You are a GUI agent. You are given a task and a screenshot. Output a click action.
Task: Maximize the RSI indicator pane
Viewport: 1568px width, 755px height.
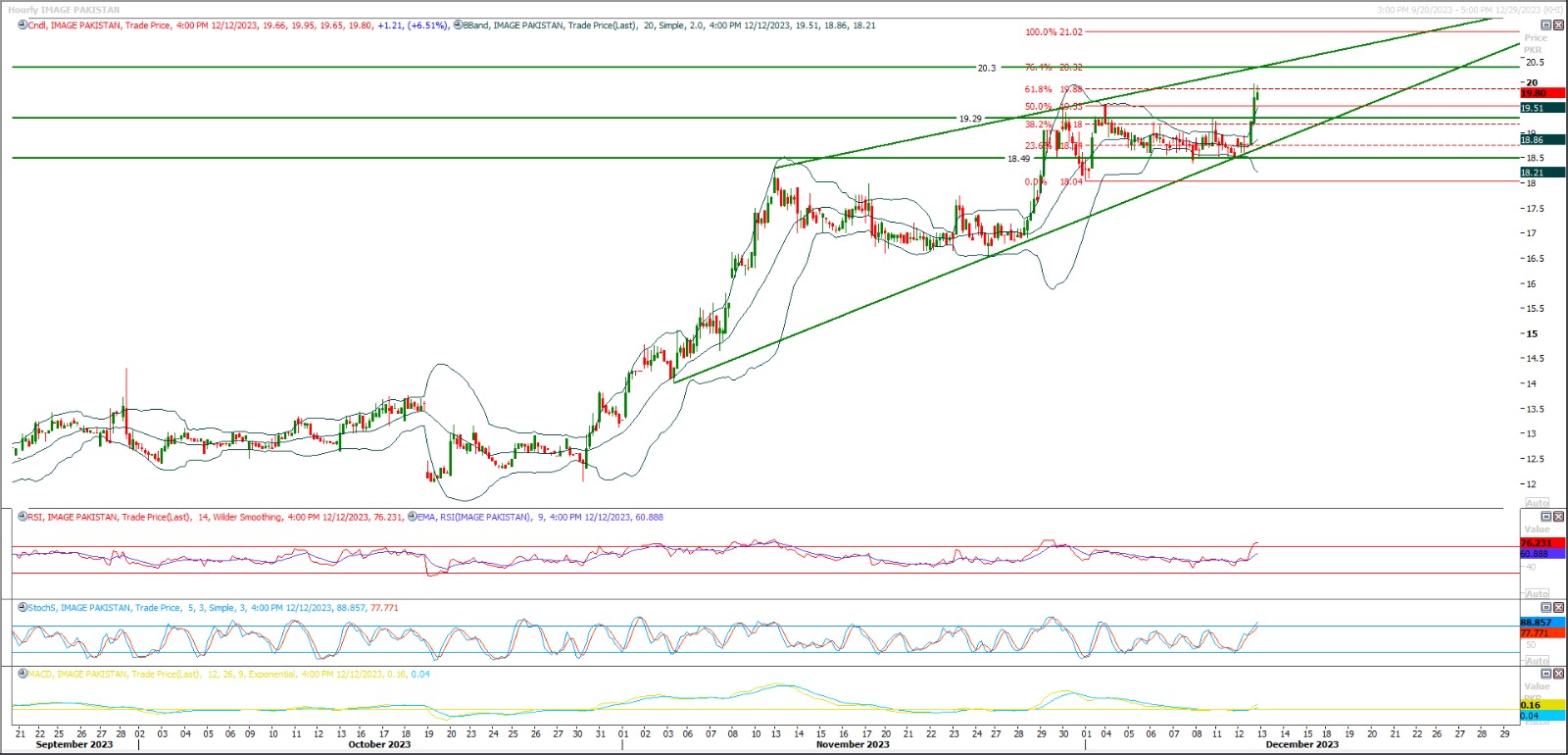pyautogui.click(x=1546, y=517)
